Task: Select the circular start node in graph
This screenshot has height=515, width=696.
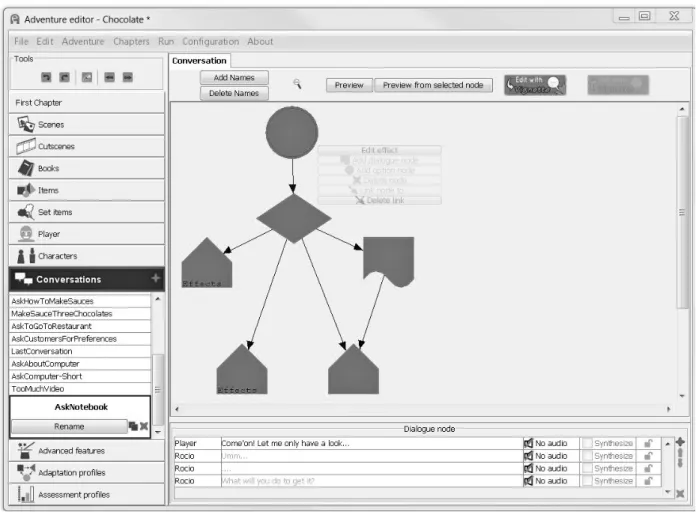Action: click(292, 132)
